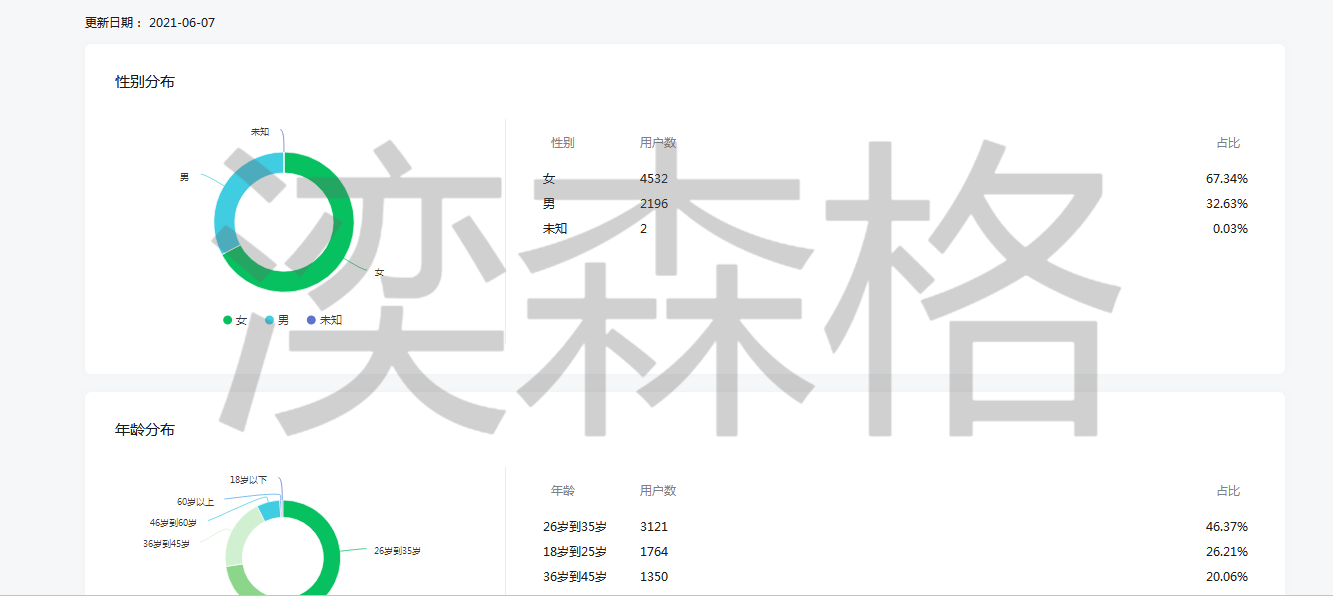
Task: Click the 60岁以上 label on the age chart
Action: coord(195,502)
